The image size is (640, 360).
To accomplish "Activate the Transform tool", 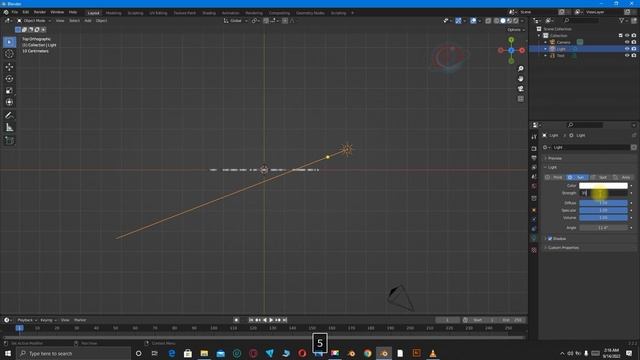I will click(9, 102).
